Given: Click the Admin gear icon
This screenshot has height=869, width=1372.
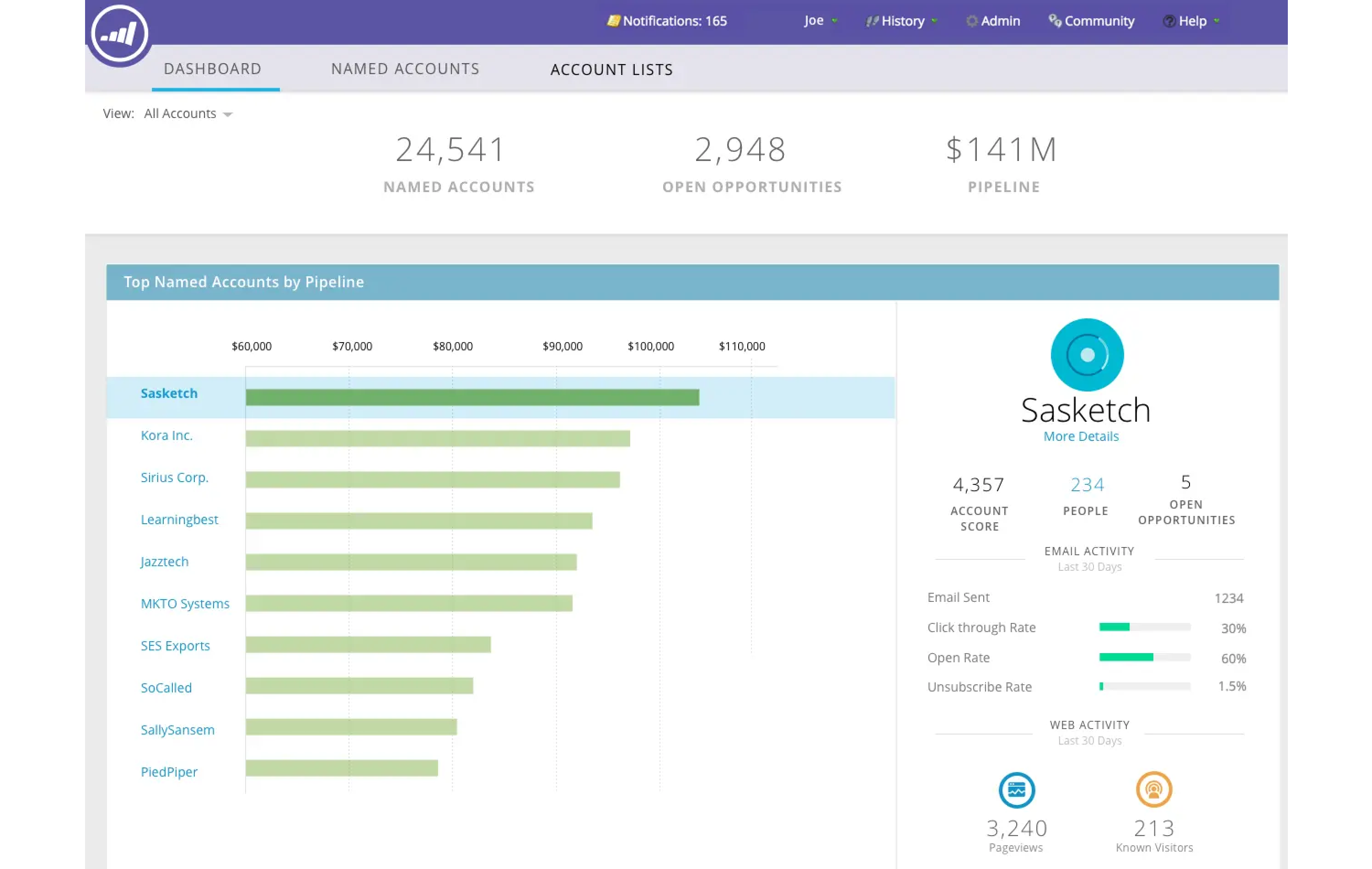Looking at the screenshot, I should click(x=972, y=21).
